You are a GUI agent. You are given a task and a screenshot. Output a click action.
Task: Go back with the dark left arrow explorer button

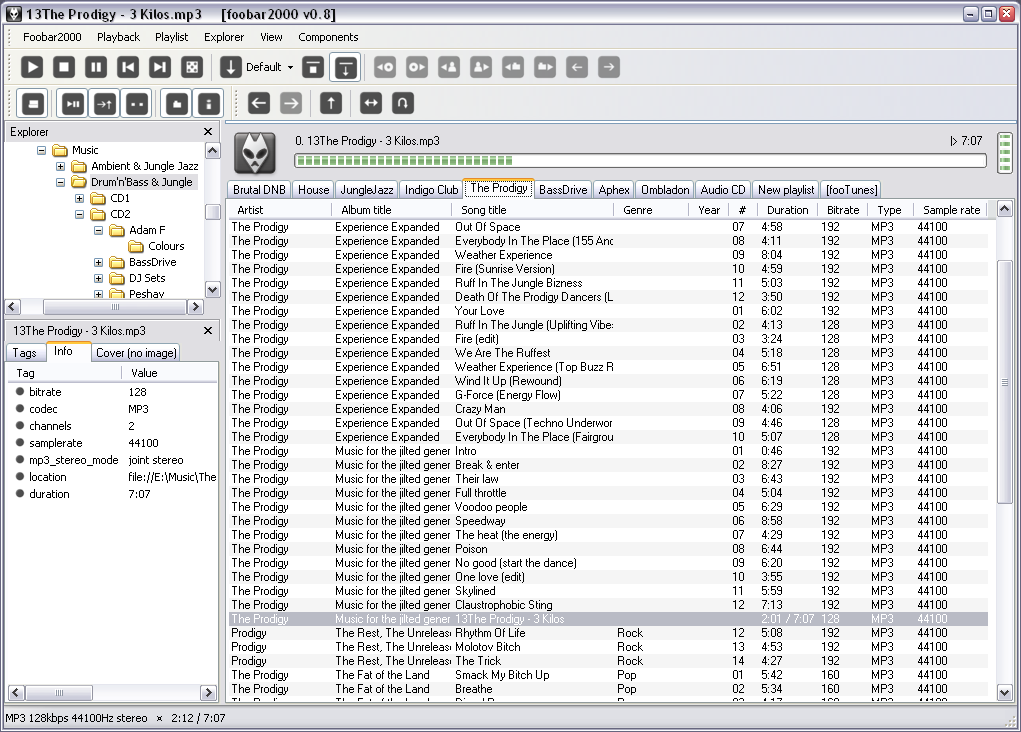259,103
